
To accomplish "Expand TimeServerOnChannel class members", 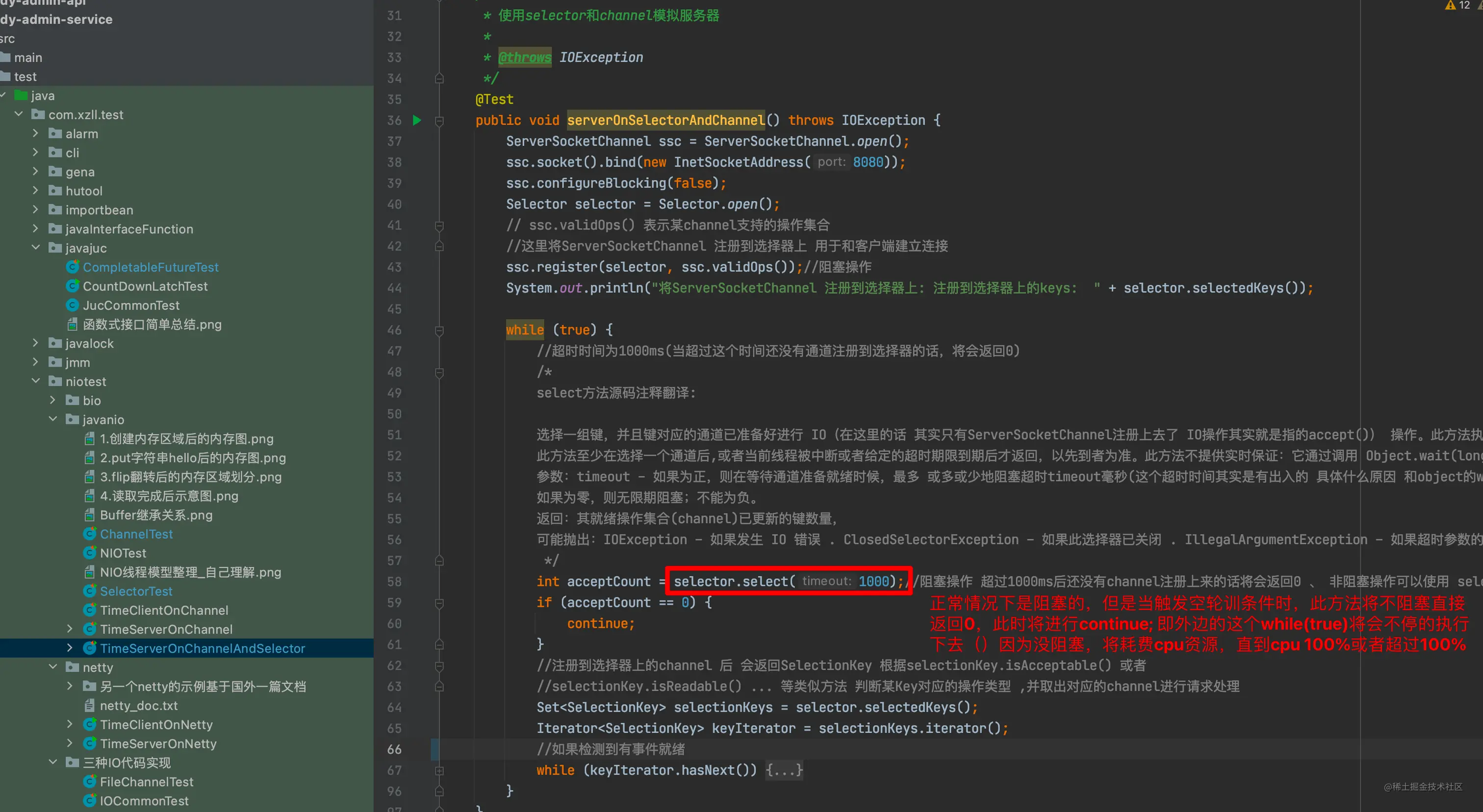I will point(70,629).
